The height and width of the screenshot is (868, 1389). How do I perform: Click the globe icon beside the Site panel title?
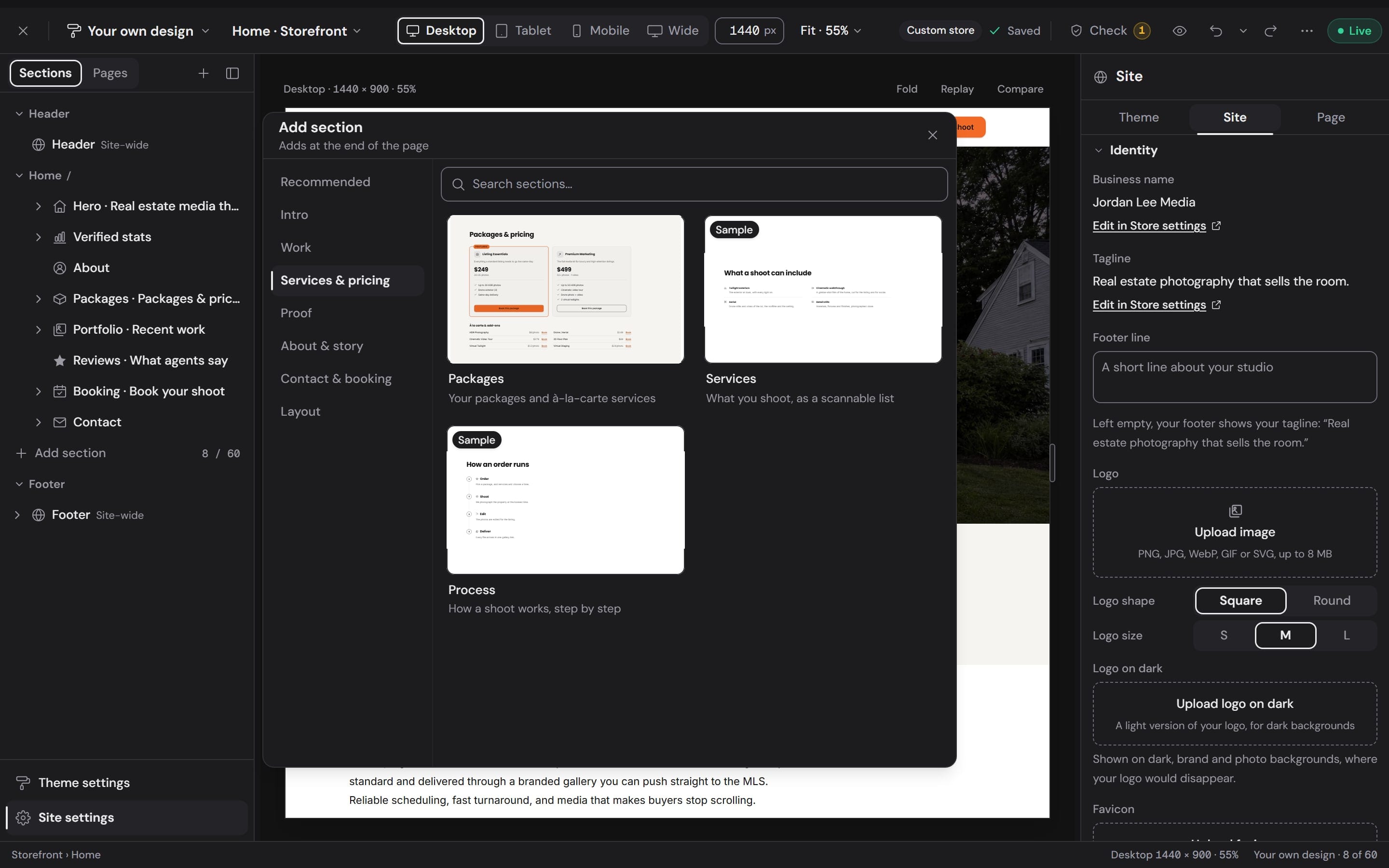[x=1100, y=77]
